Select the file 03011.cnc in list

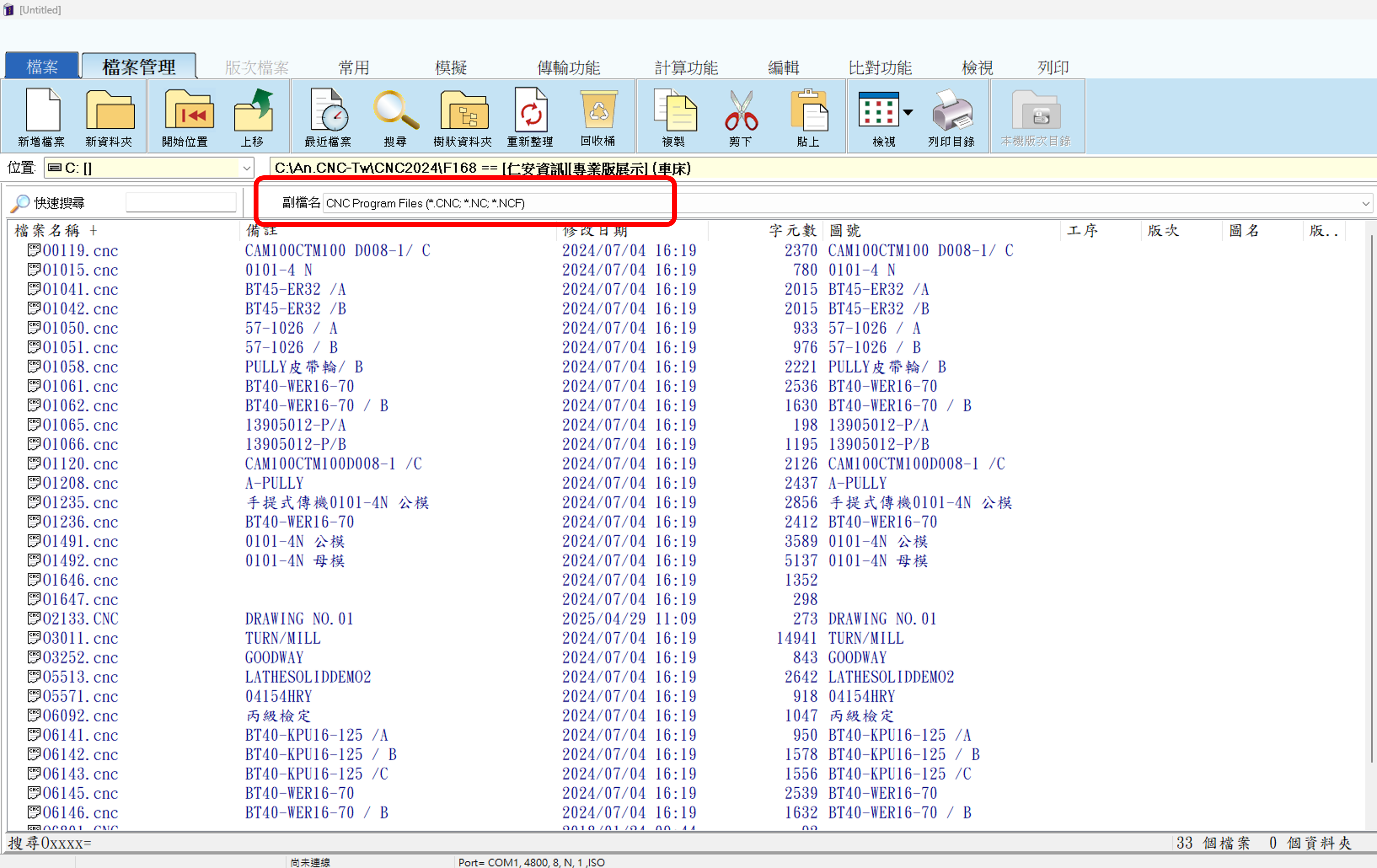(x=80, y=638)
